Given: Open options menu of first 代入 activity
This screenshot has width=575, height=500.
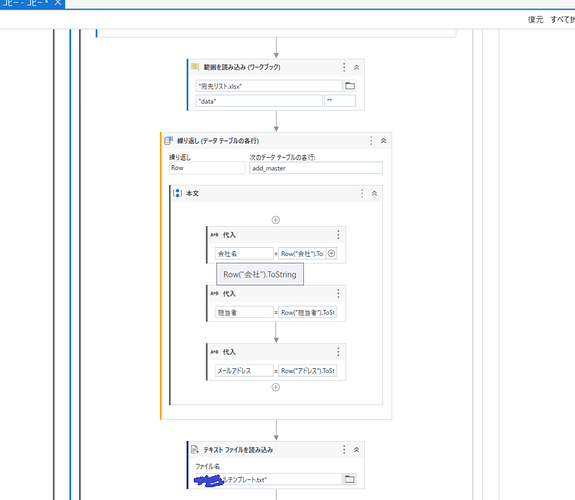Looking at the screenshot, I should click(338, 235).
